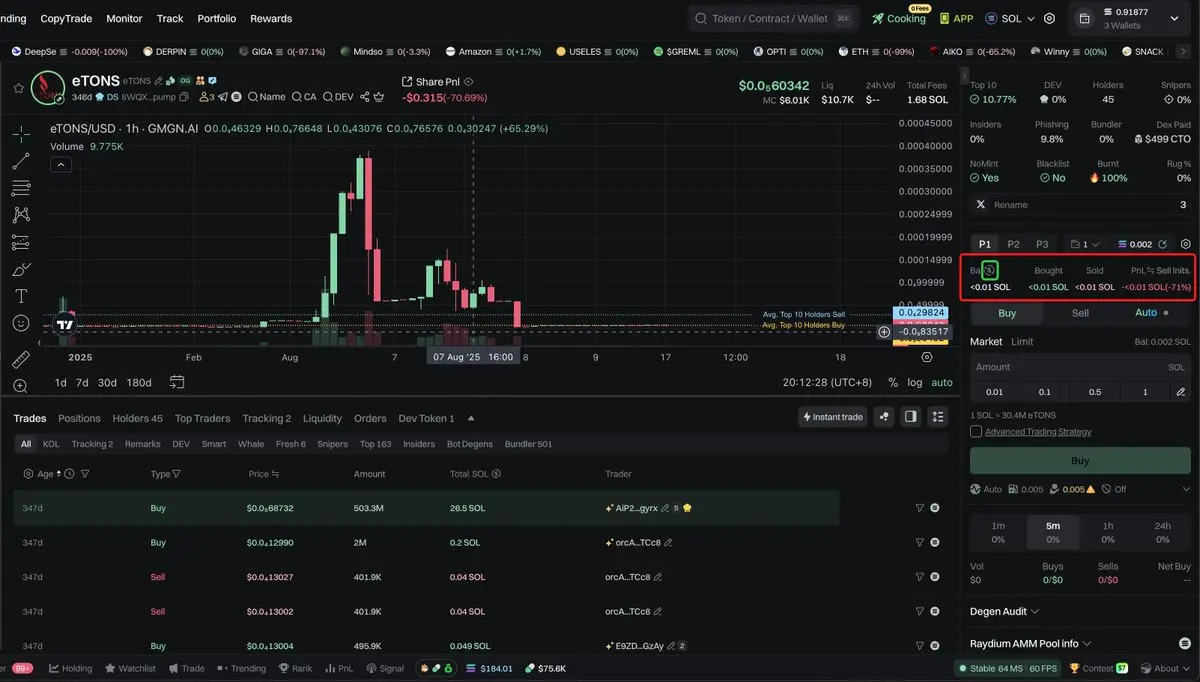Focus the Token / Contract / Wallet search
The image size is (1200, 682).
(773, 18)
